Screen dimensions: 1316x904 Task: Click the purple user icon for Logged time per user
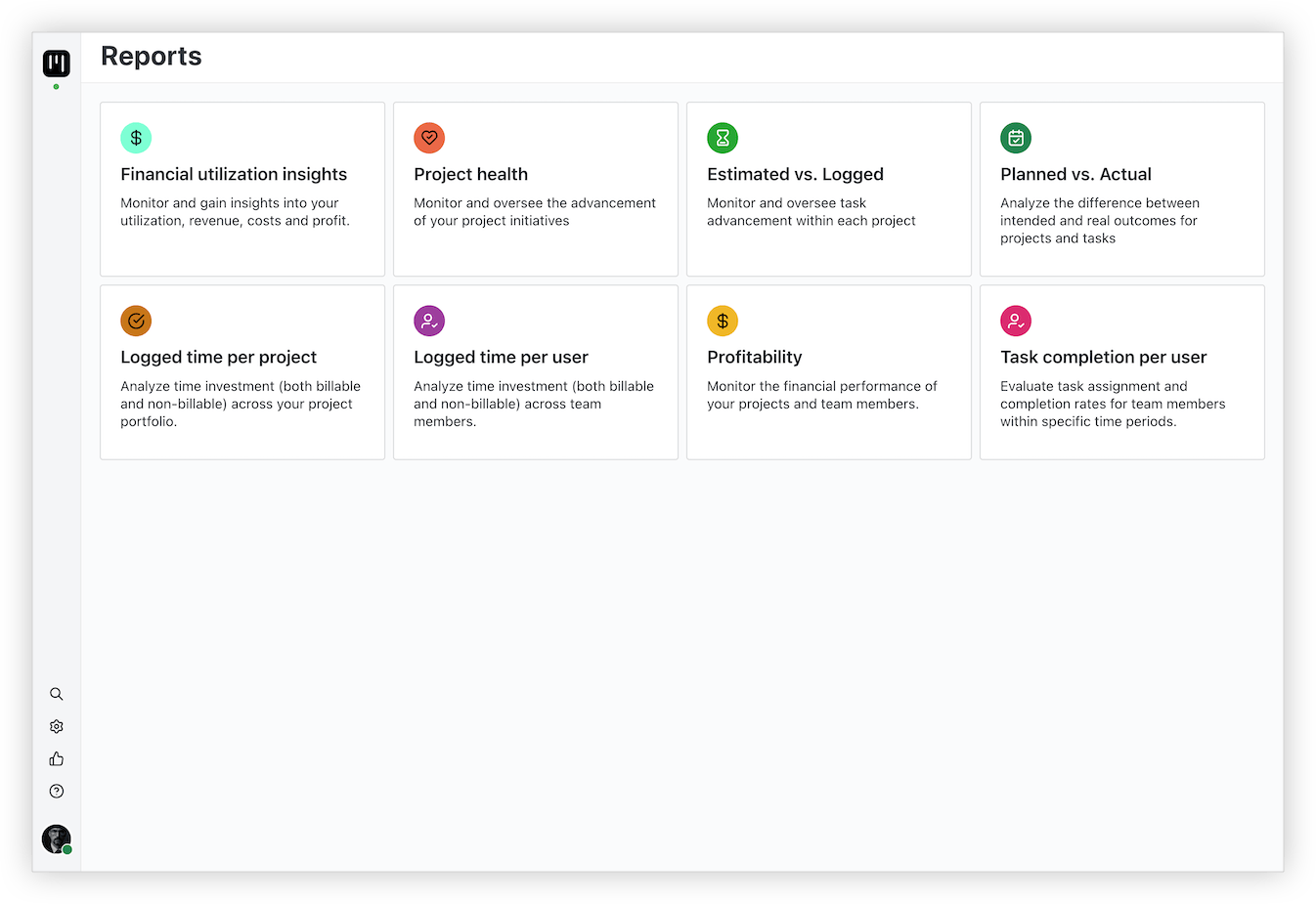[429, 321]
